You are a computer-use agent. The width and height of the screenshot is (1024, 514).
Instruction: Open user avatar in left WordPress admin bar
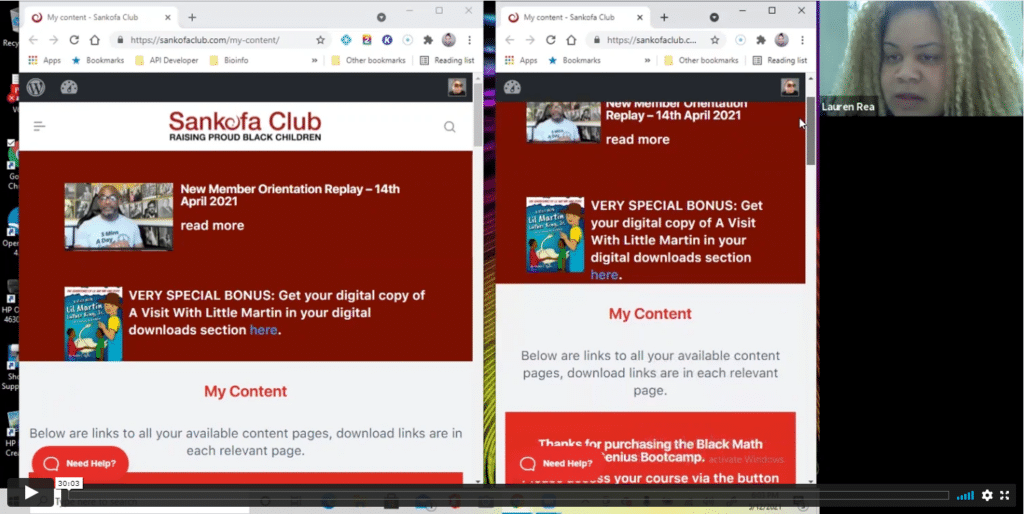point(457,87)
